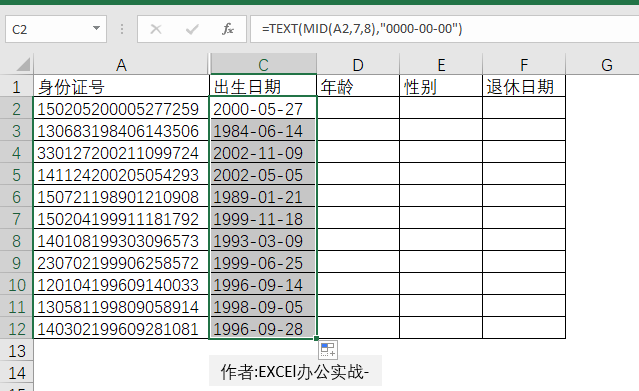The height and width of the screenshot is (391, 639).
Task: Click the birth date 1989-01-21 cell
Action: [x=263, y=197]
